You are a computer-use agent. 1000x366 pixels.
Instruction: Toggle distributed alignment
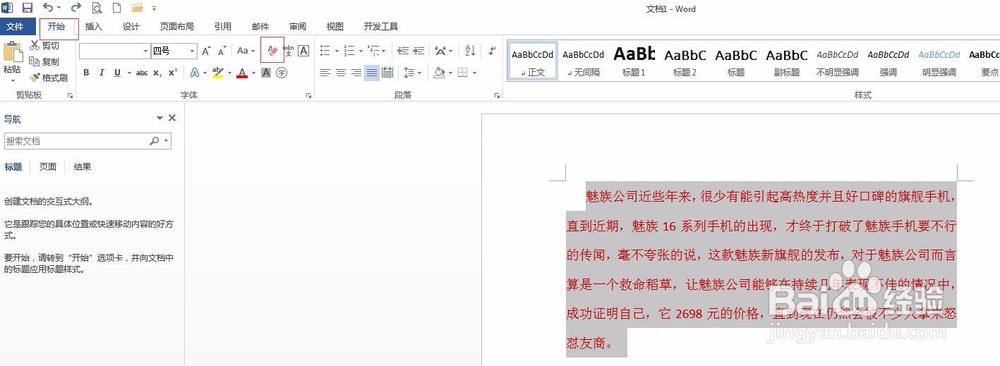tap(387, 73)
